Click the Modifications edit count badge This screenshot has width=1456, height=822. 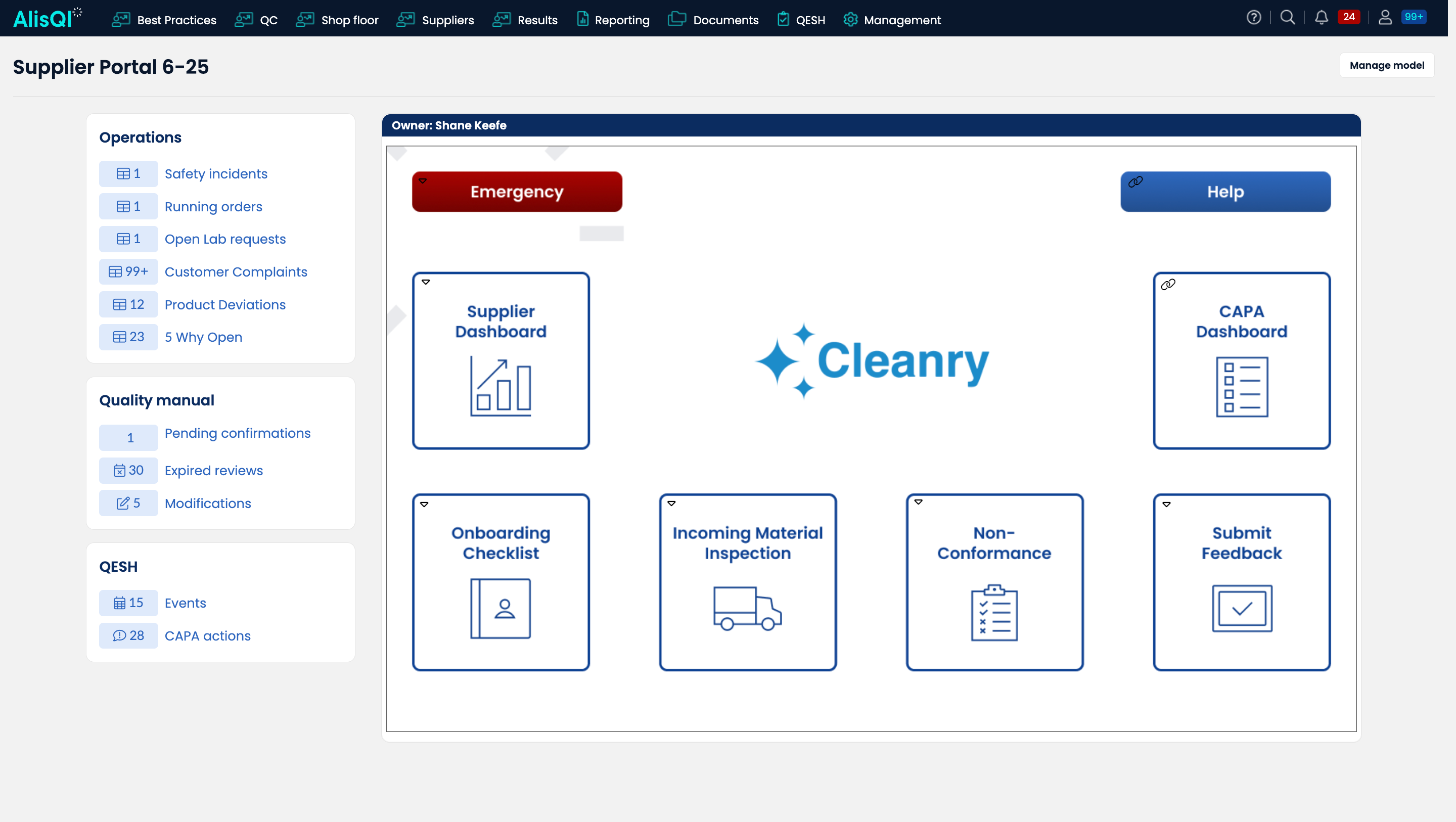(x=128, y=503)
